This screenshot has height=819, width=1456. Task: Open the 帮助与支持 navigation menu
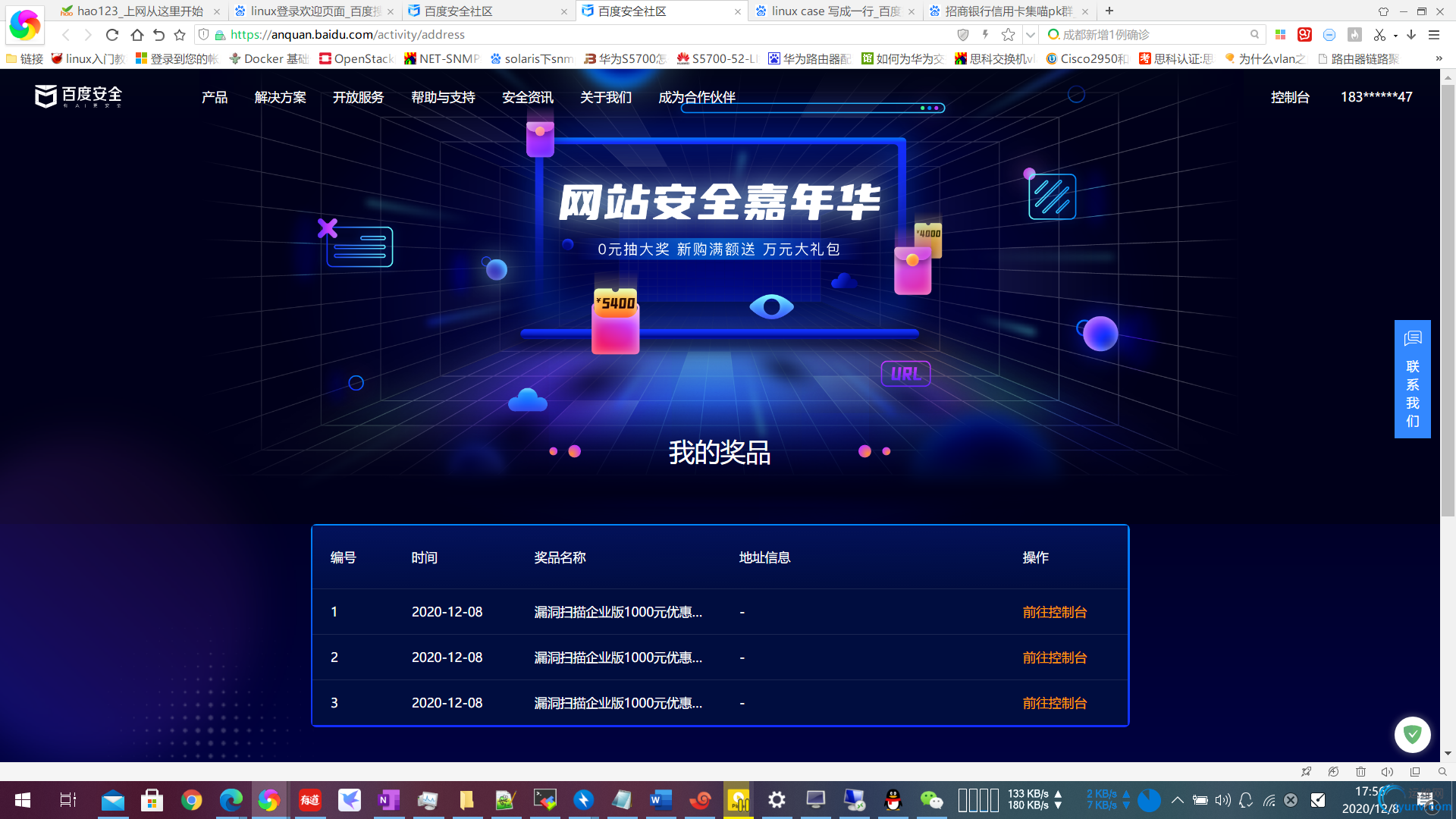[x=443, y=97]
